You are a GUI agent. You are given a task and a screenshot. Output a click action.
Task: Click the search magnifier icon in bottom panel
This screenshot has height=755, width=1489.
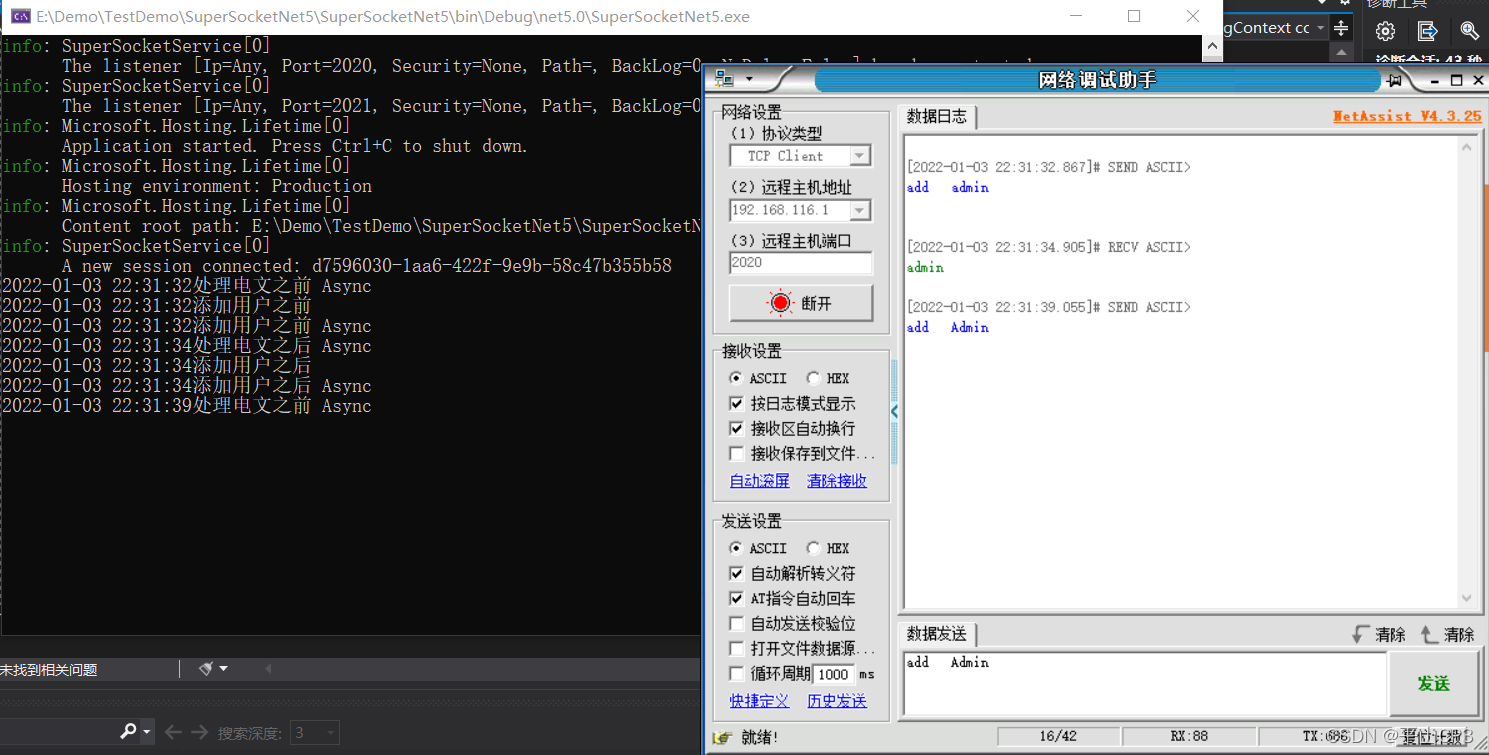pos(128,732)
